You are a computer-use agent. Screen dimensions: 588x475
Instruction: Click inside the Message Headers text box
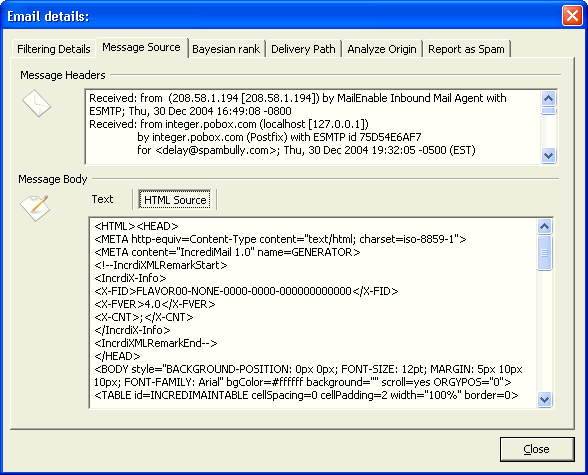pos(313,127)
